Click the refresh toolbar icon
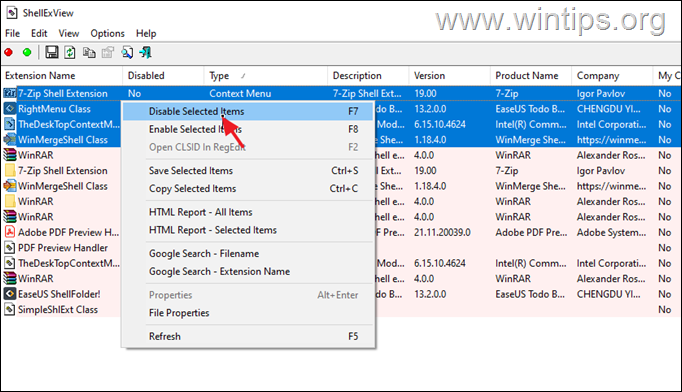The width and height of the screenshot is (682, 392). click(70, 53)
